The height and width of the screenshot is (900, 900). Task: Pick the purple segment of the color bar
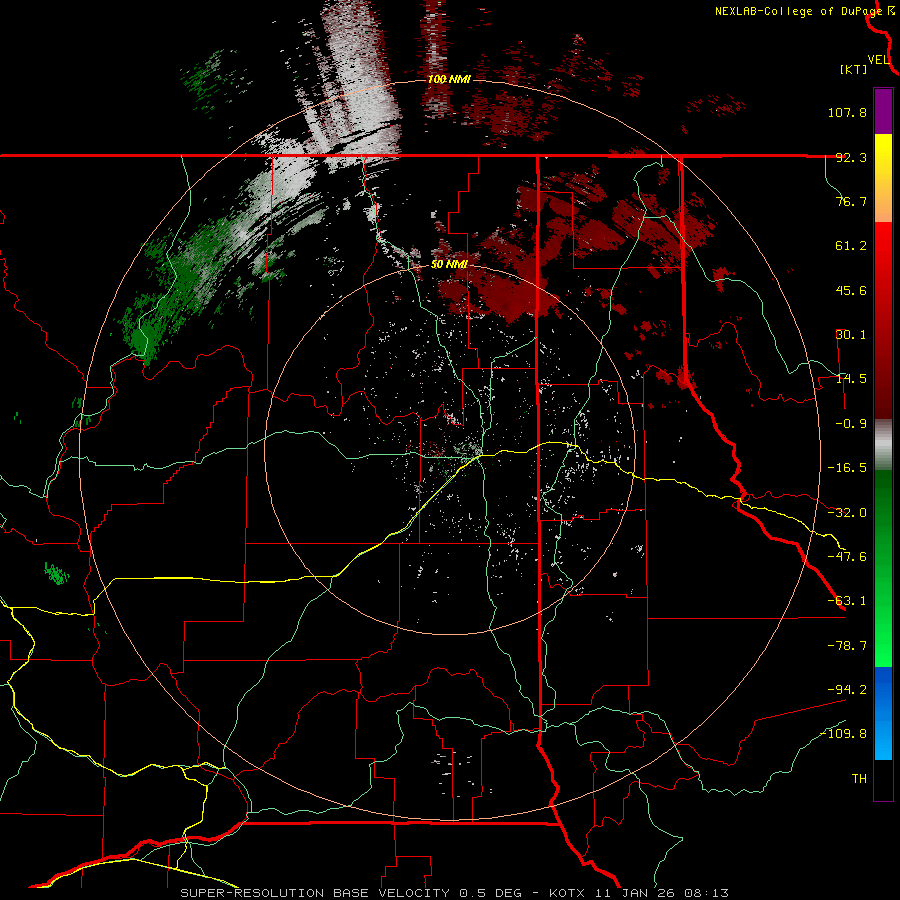click(883, 111)
